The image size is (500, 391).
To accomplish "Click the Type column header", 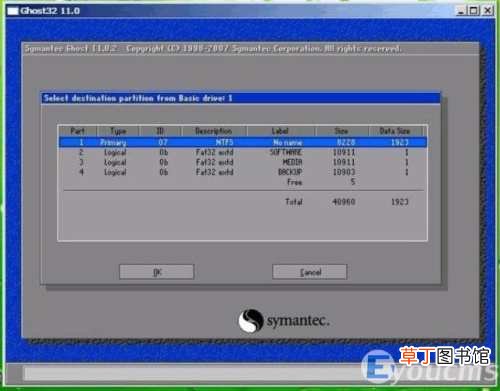I will (118, 131).
